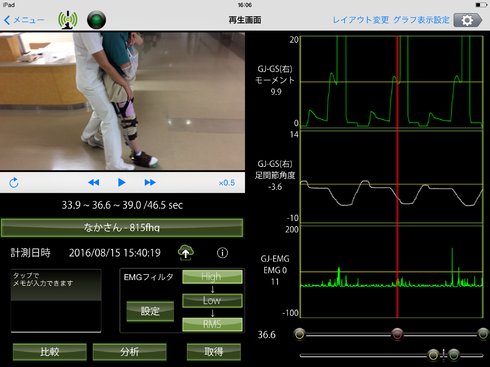Tap the GJ-GS(右) モーメント graph
This screenshot has height=367, width=490.
pos(392,82)
